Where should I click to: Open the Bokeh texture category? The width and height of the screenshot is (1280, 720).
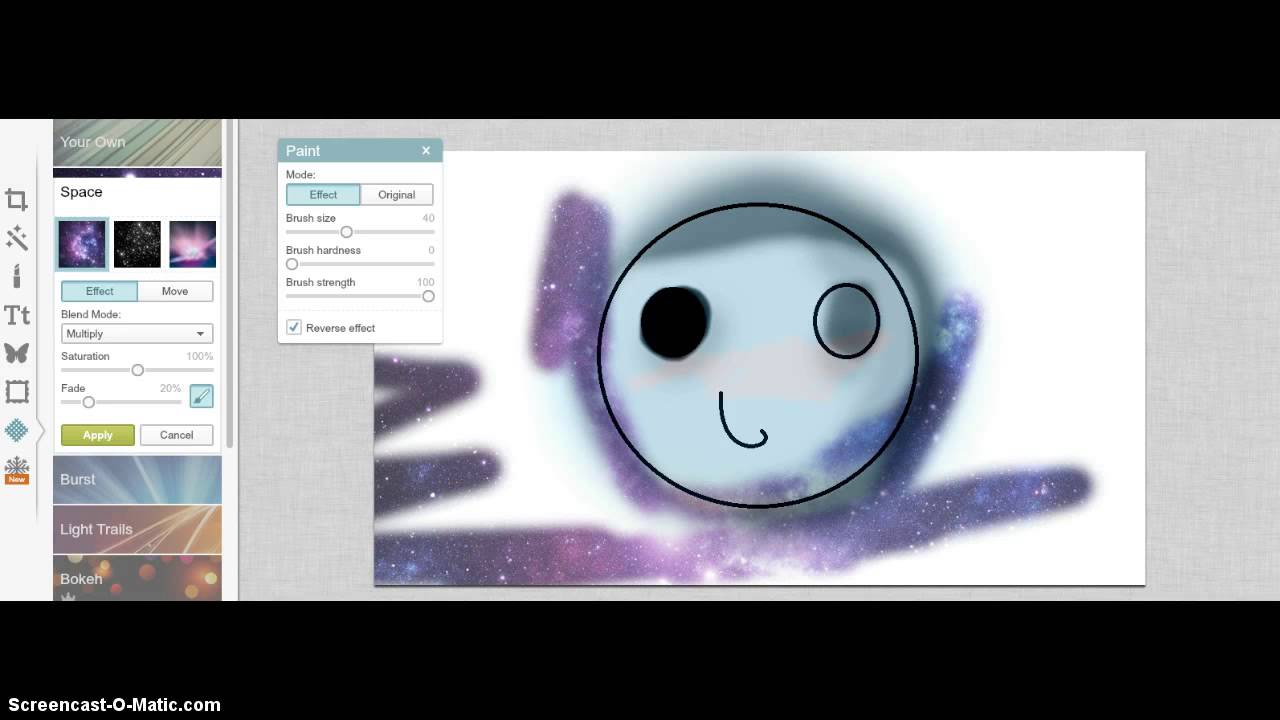pyautogui.click(x=137, y=578)
